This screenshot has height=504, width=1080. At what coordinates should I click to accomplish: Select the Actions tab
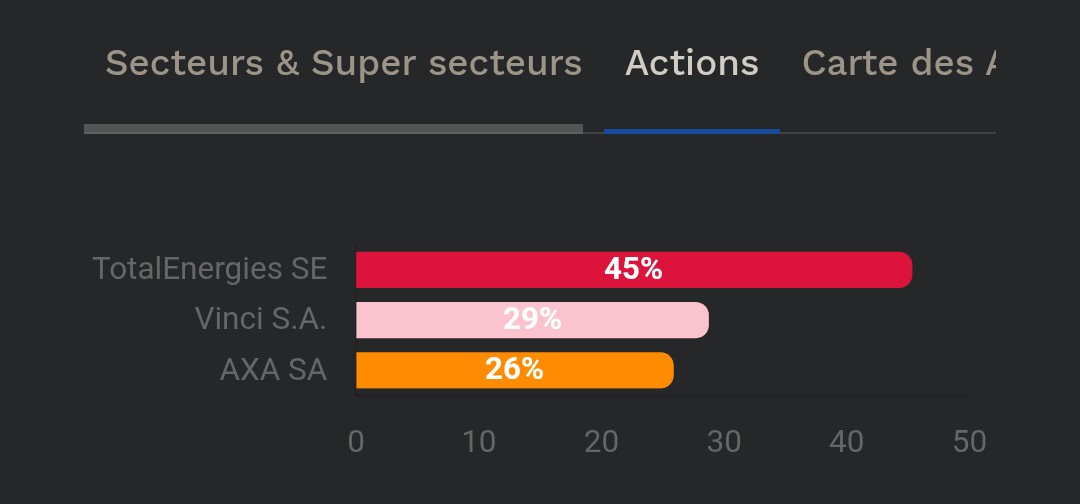(692, 63)
